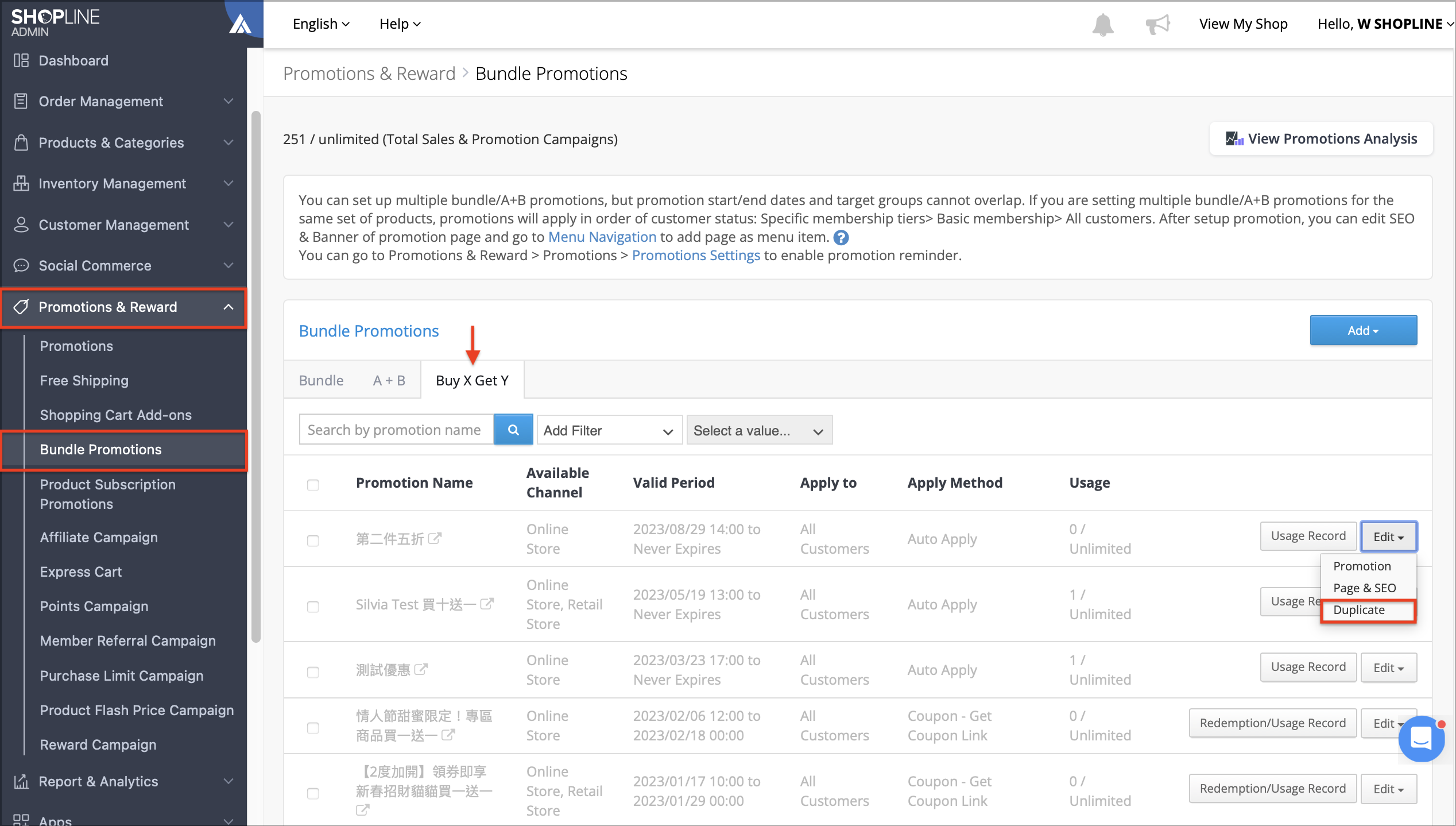Open Edit dropdown for 測試優惠 row
The image size is (1456, 826).
1388,667
